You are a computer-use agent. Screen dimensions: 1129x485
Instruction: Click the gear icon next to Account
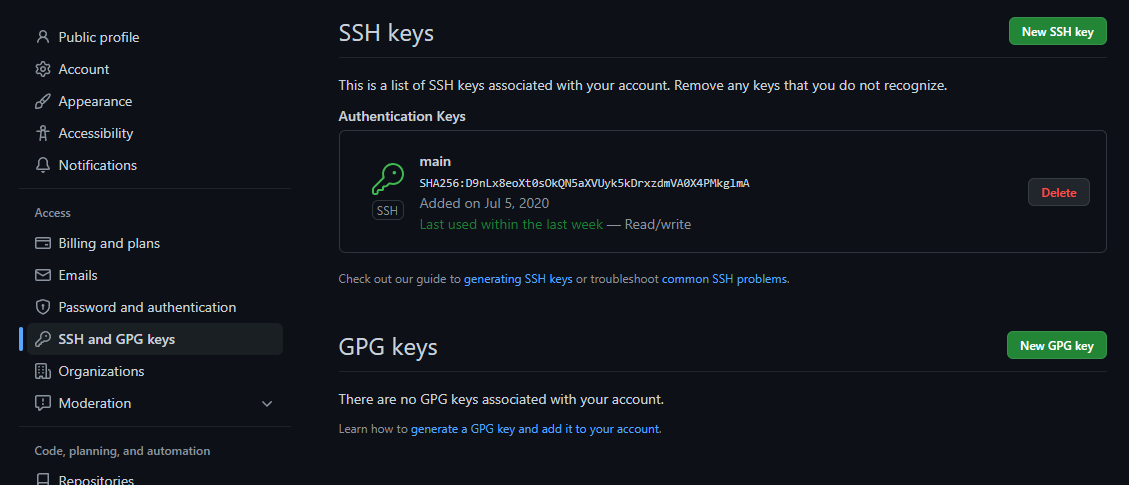coord(42,69)
